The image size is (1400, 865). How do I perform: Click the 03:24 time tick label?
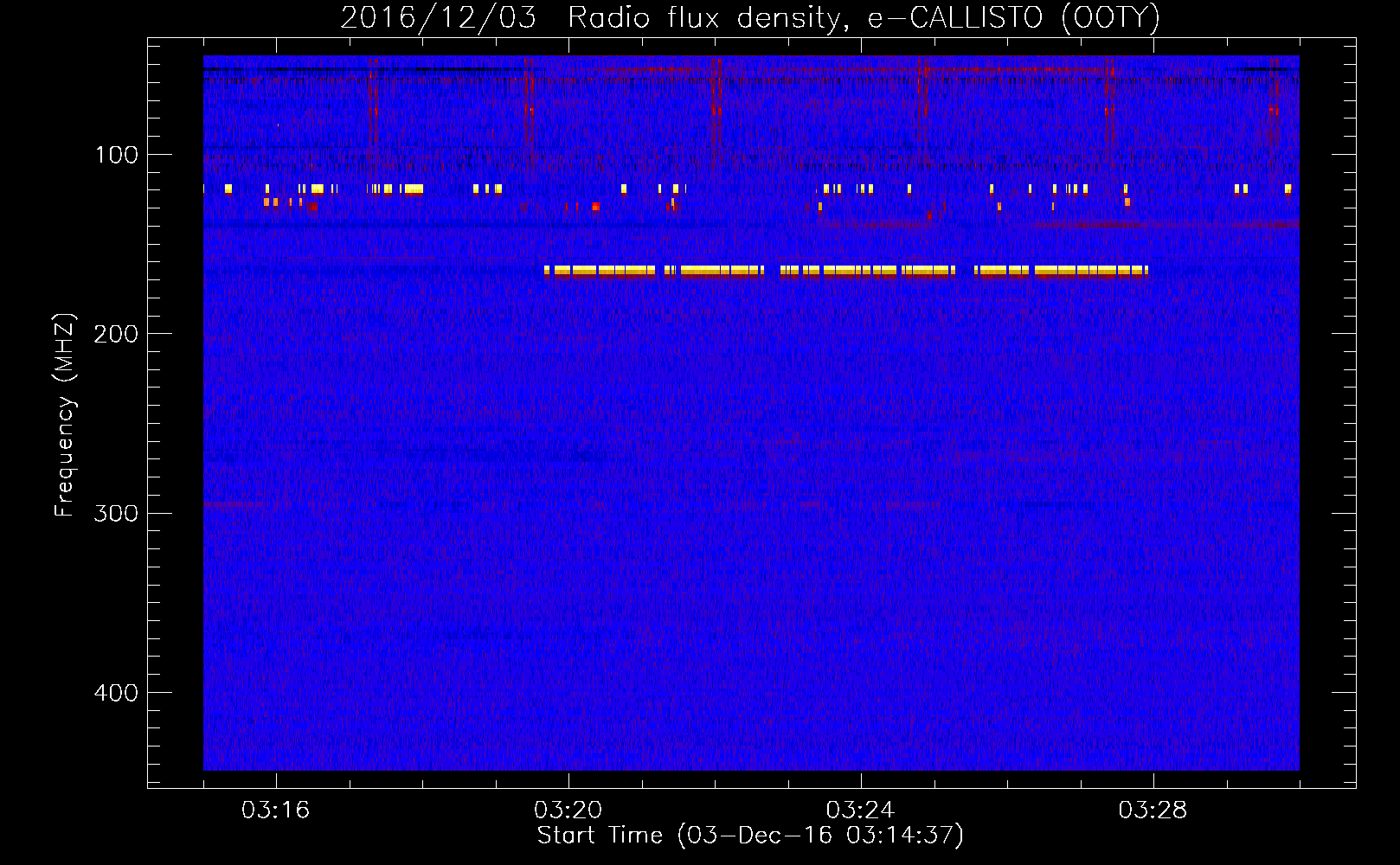(x=860, y=810)
